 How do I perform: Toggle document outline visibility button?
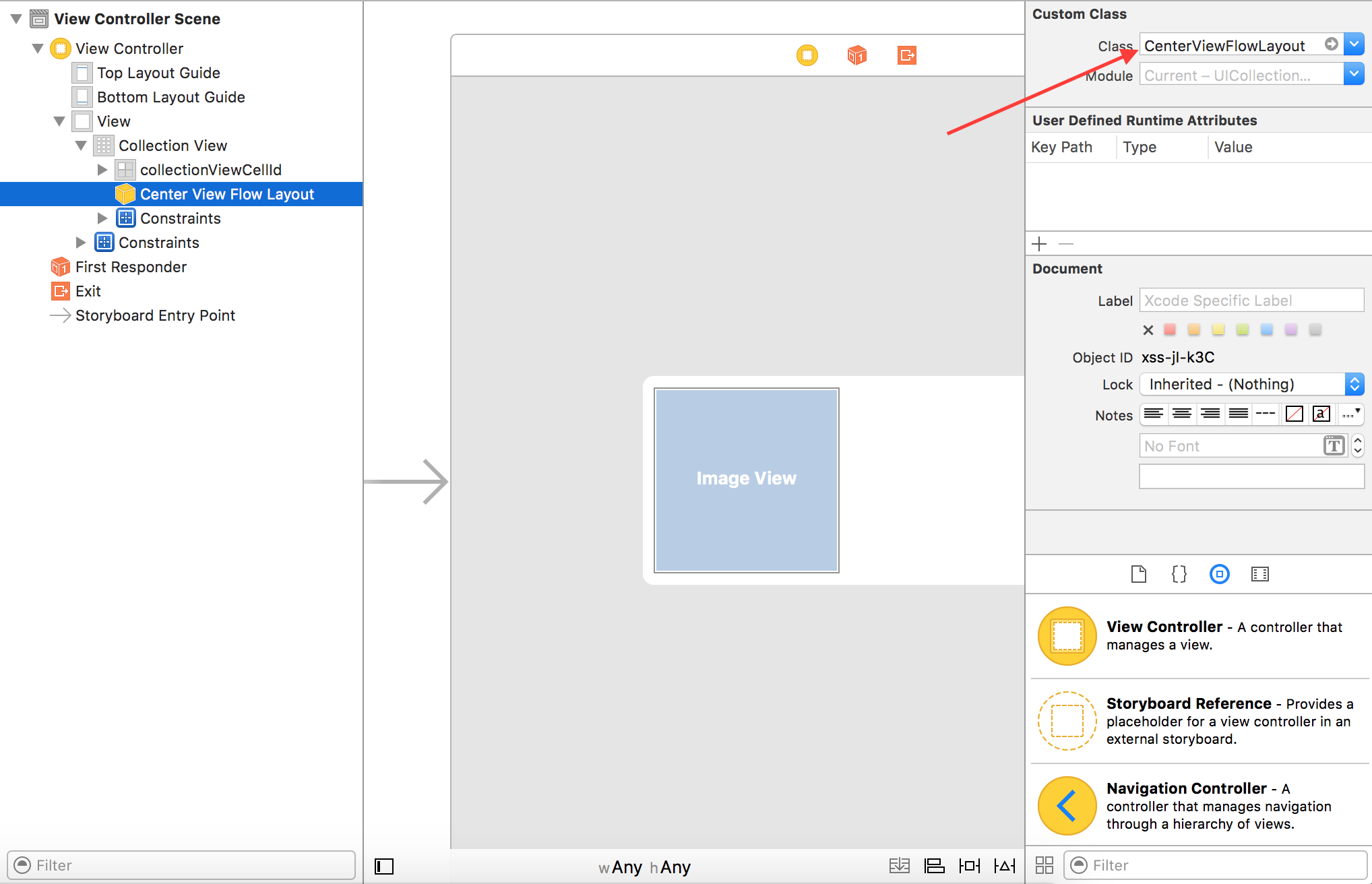coord(384,866)
